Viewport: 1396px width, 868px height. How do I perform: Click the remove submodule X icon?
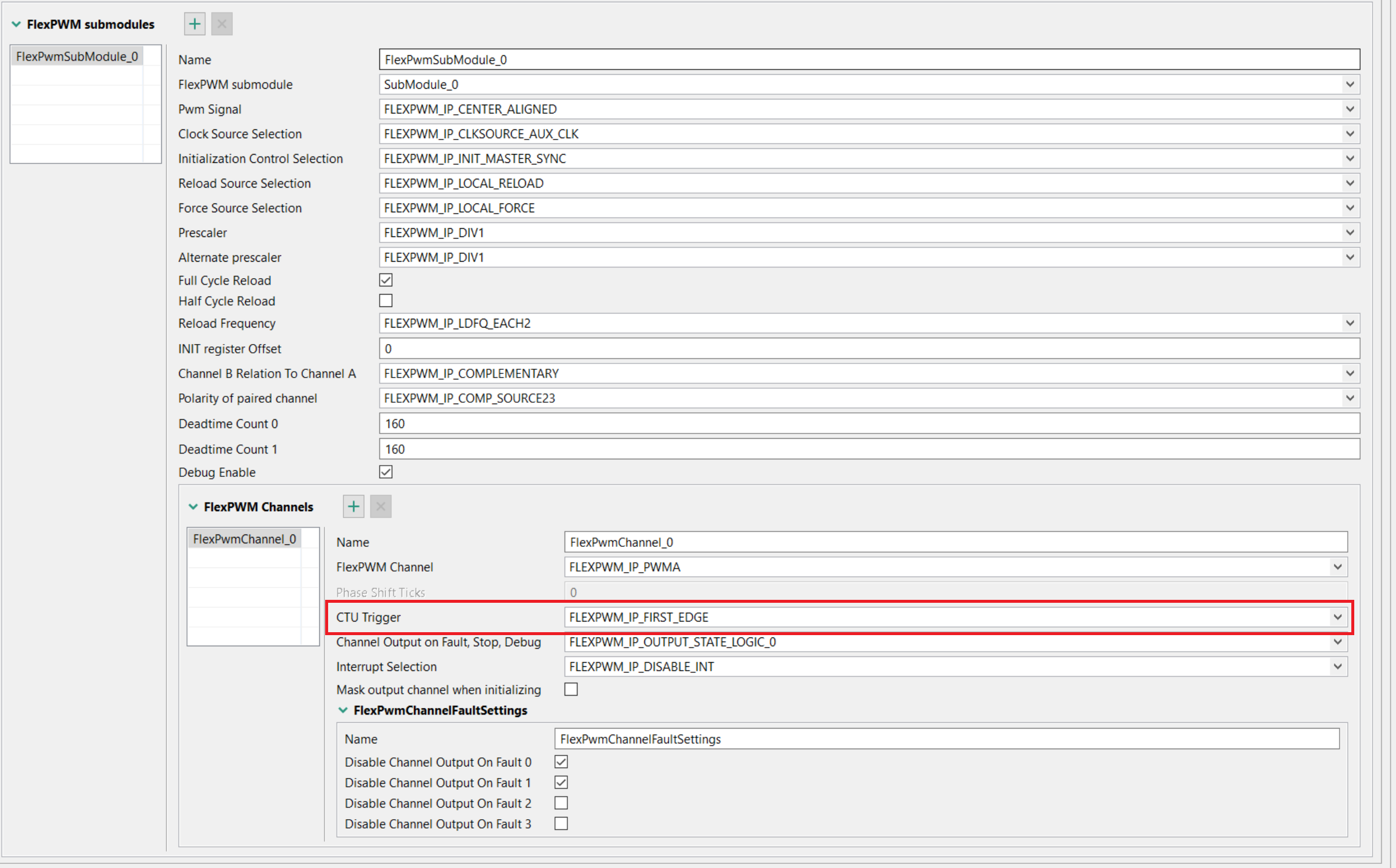click(222, 24)
